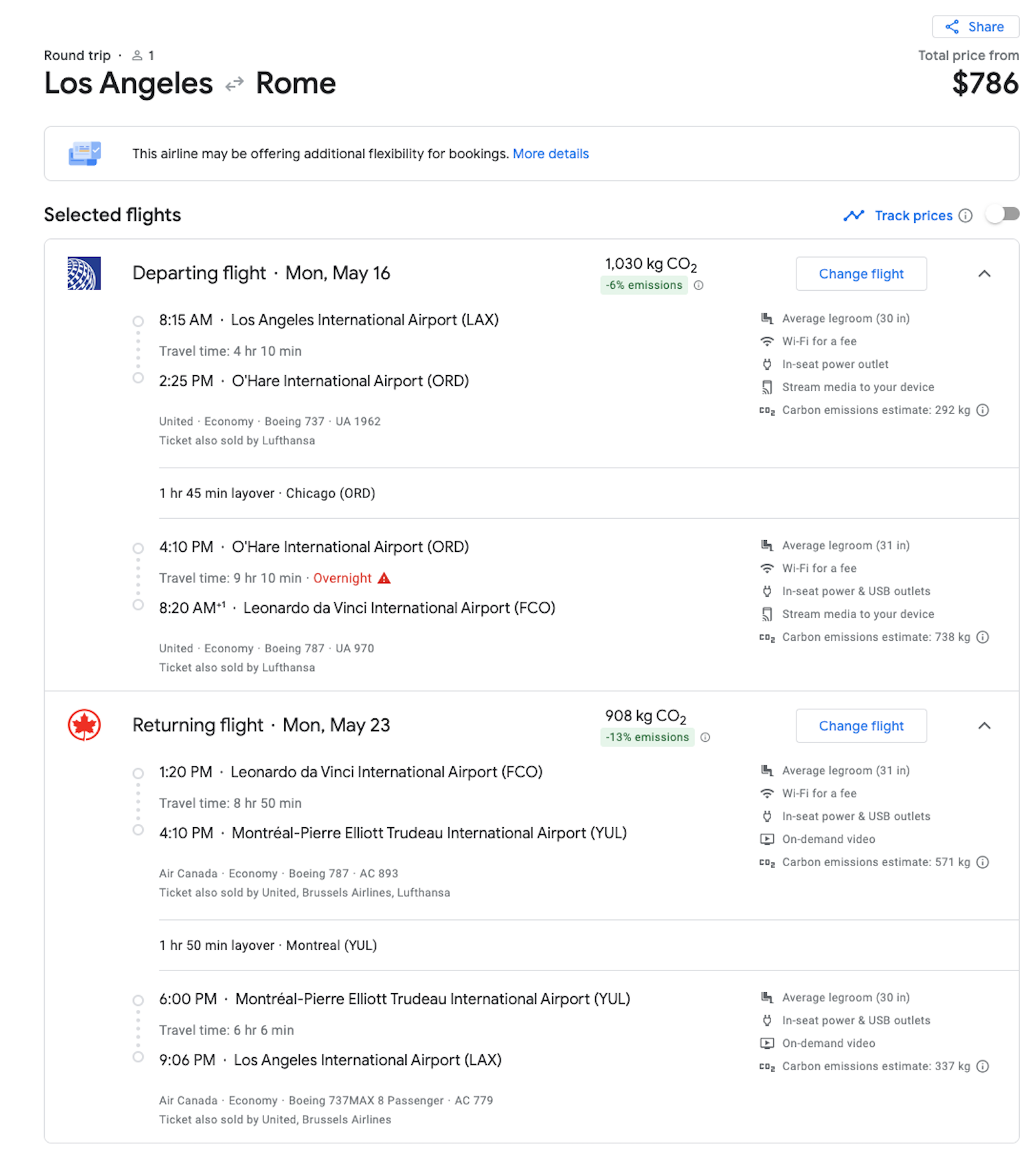The height and width of the screenshot is (1155, 1036).
Task: Click the stream media to device icon
Action: (x=767, y=387)
